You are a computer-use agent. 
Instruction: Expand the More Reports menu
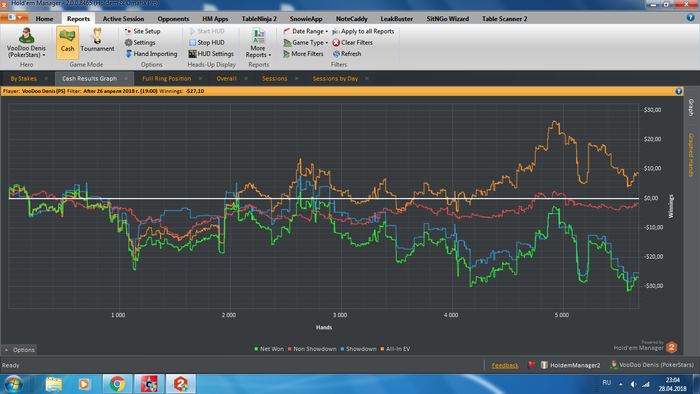pyautogui.click(x=258, y=43)
